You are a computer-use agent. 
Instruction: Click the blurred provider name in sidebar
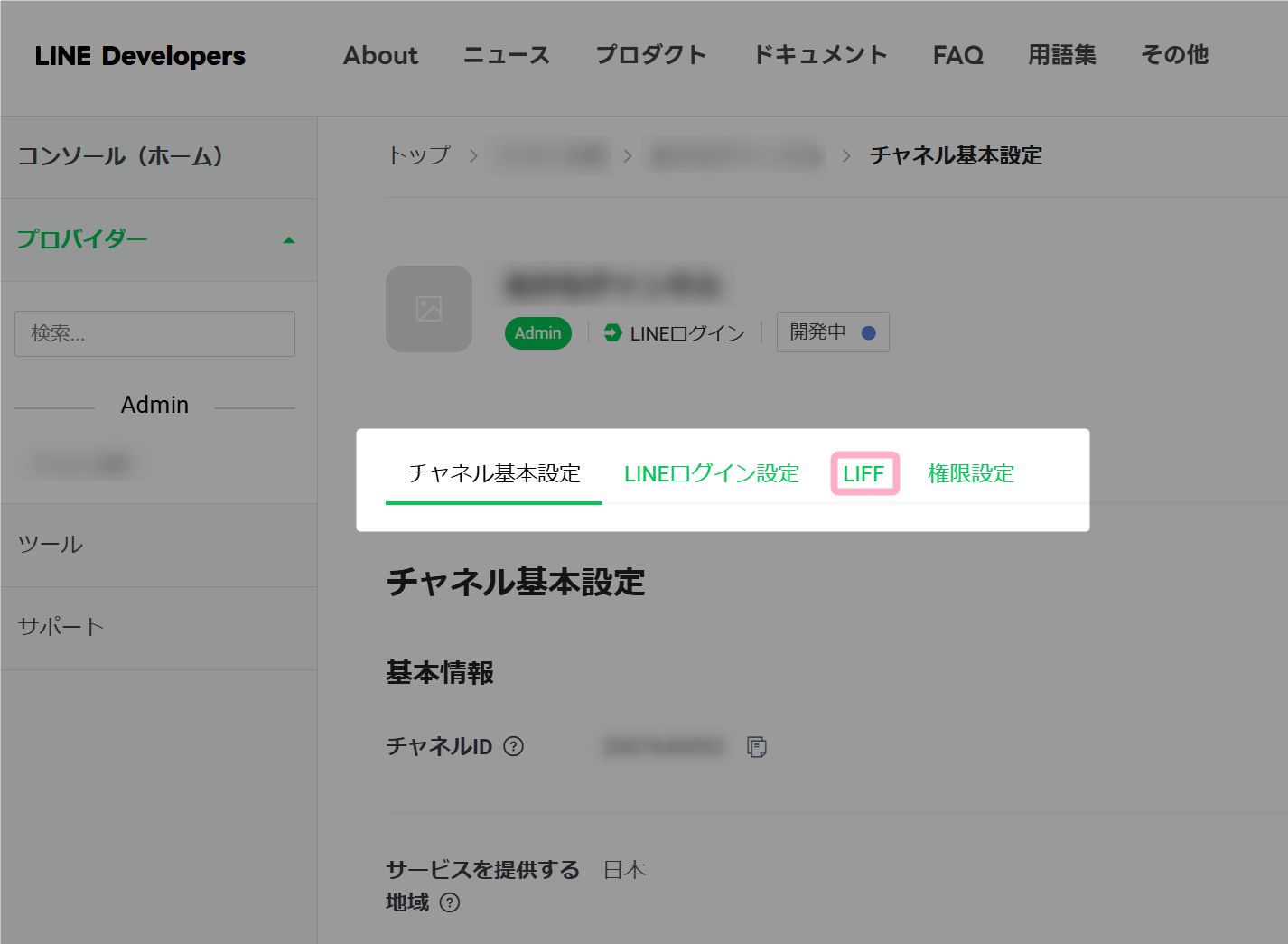(81, 464)
